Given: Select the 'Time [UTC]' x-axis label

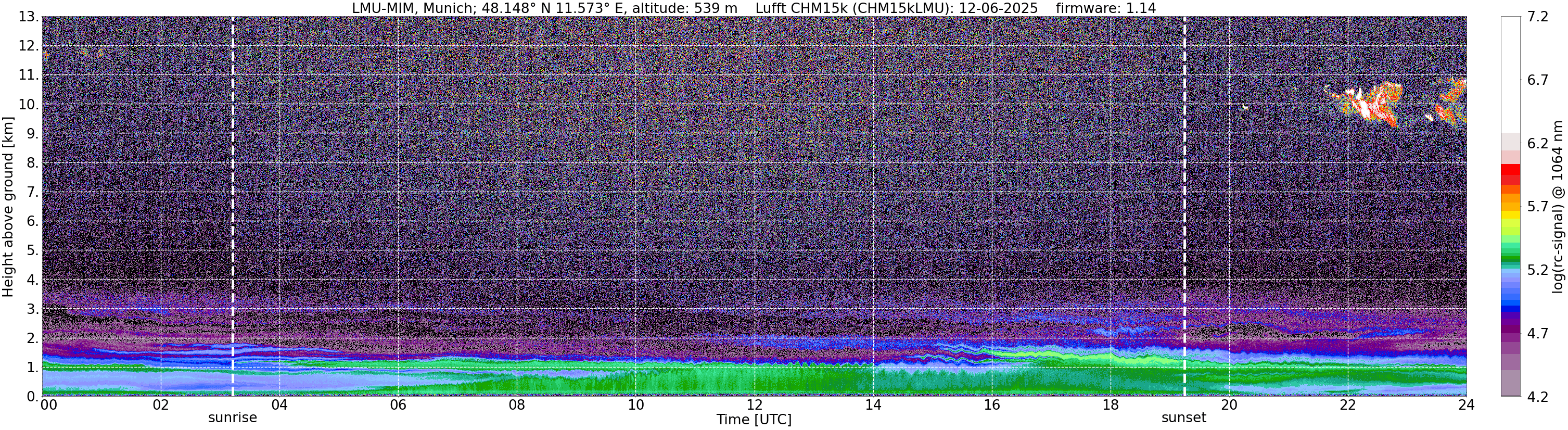Looking at the screenshot, I should coord(754,420).
